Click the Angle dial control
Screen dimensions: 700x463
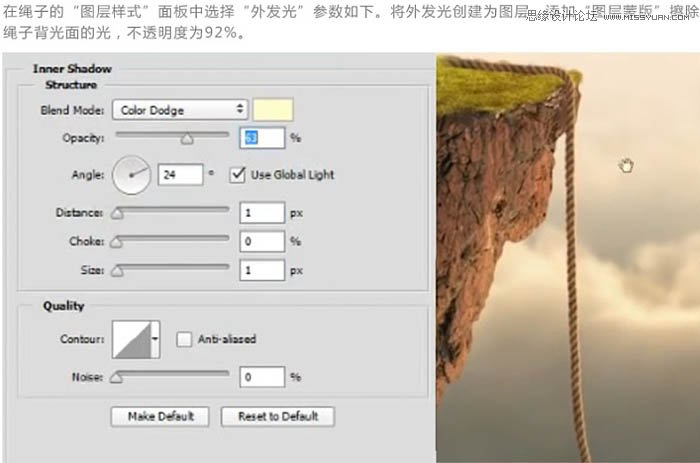tap(131, 175)
